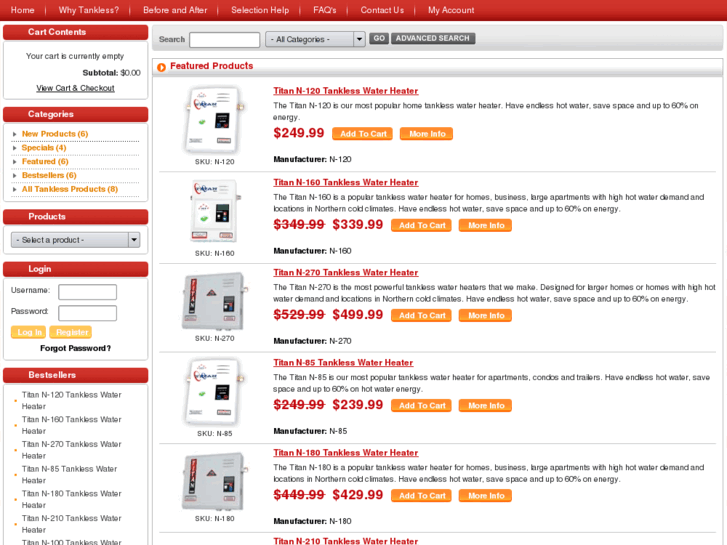Click arrow bullet beside Bestsellers category
This screenshot has height=545, width=727.
14,176
